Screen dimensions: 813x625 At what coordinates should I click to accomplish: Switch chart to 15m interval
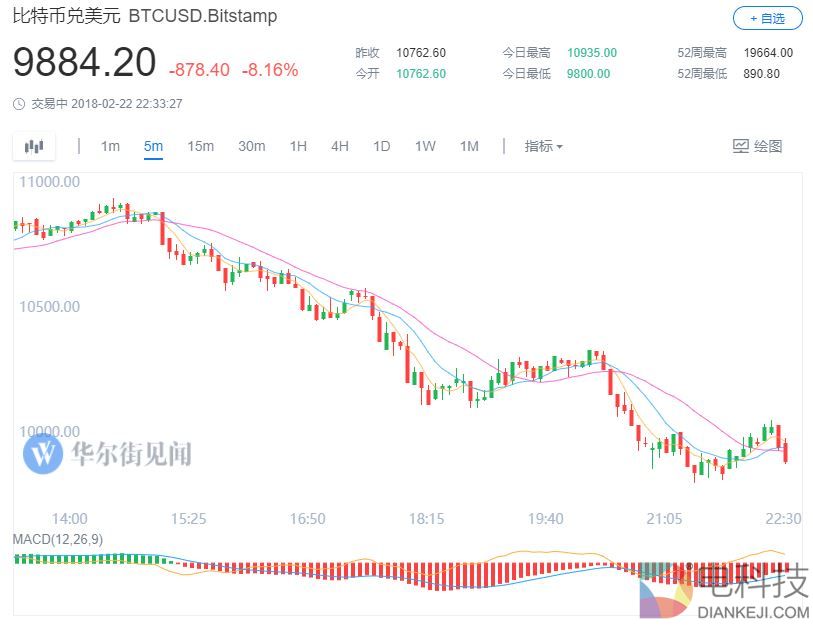tap(200, 147)
